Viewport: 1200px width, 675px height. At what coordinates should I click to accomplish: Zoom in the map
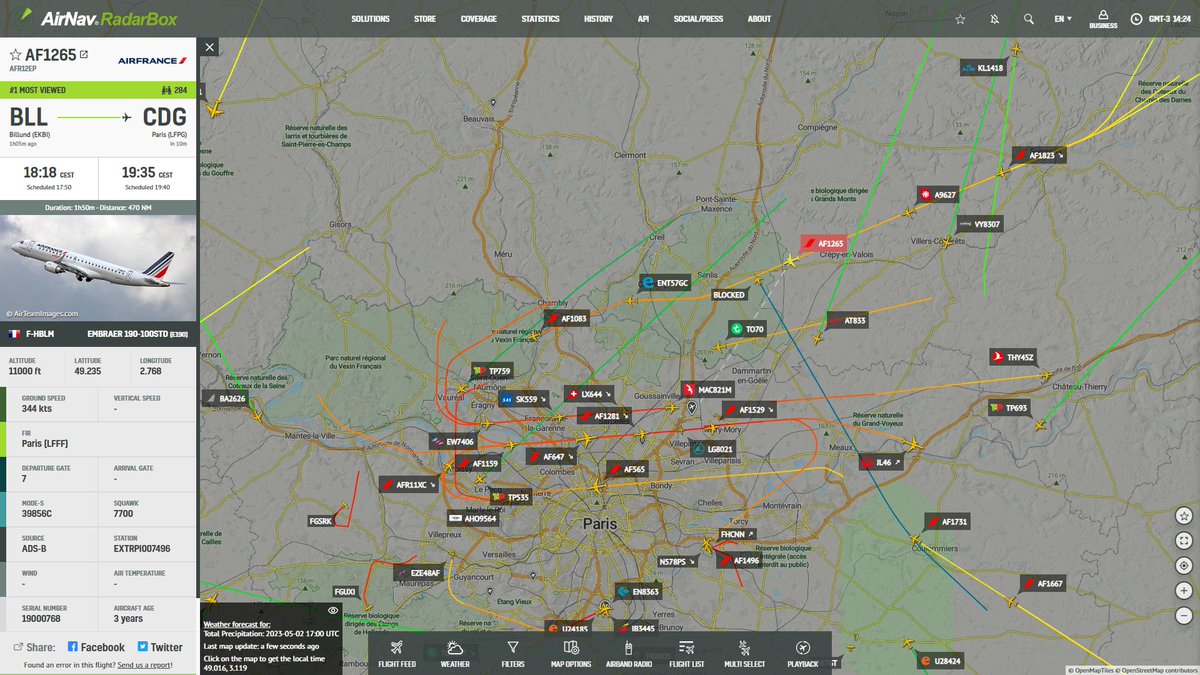click(x=1183, y=590)
